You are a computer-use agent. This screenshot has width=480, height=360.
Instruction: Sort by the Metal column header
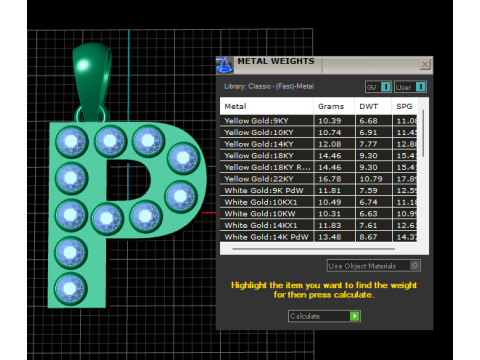coord(266,106)
